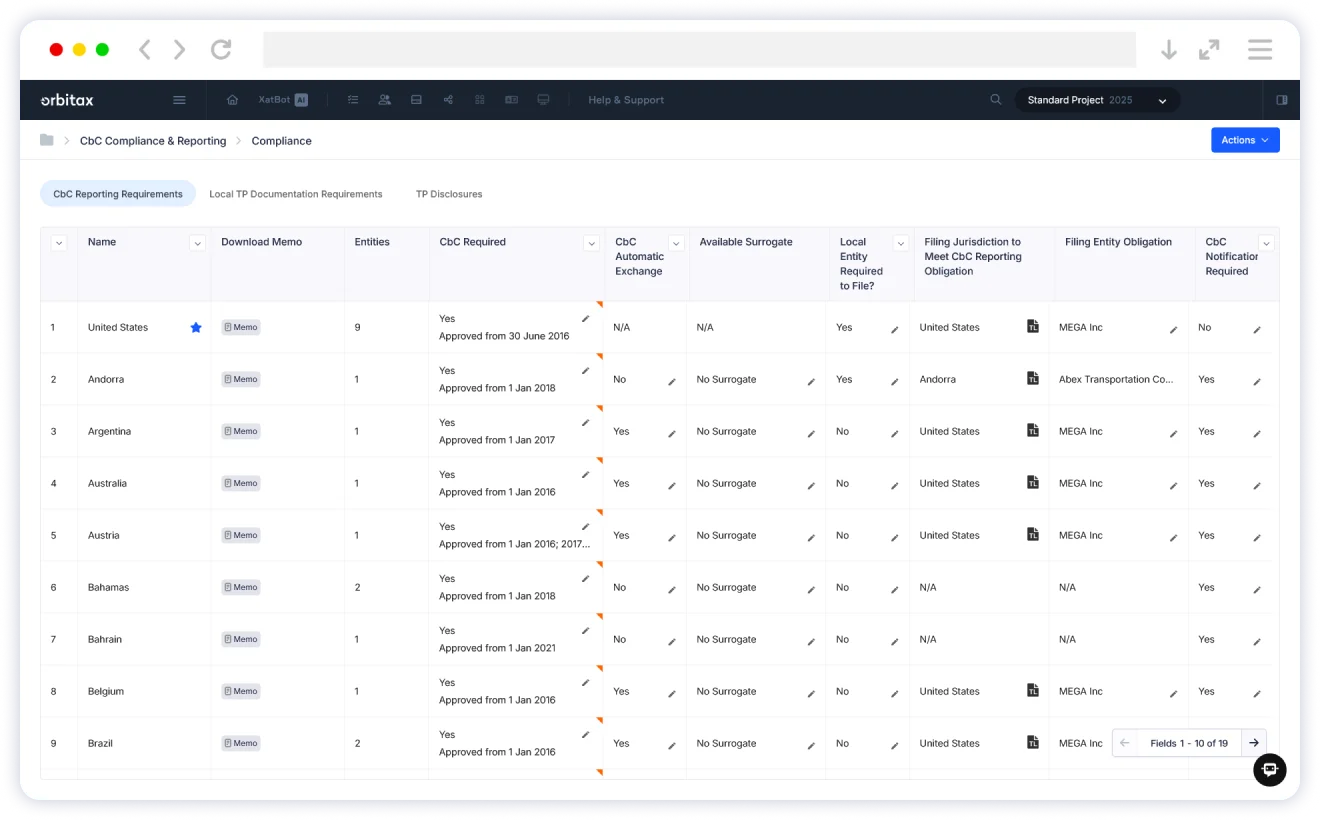Viewport: 1320px width, 820px height.
Task: Click the home icon in navbar
Action: pos(233,100)
